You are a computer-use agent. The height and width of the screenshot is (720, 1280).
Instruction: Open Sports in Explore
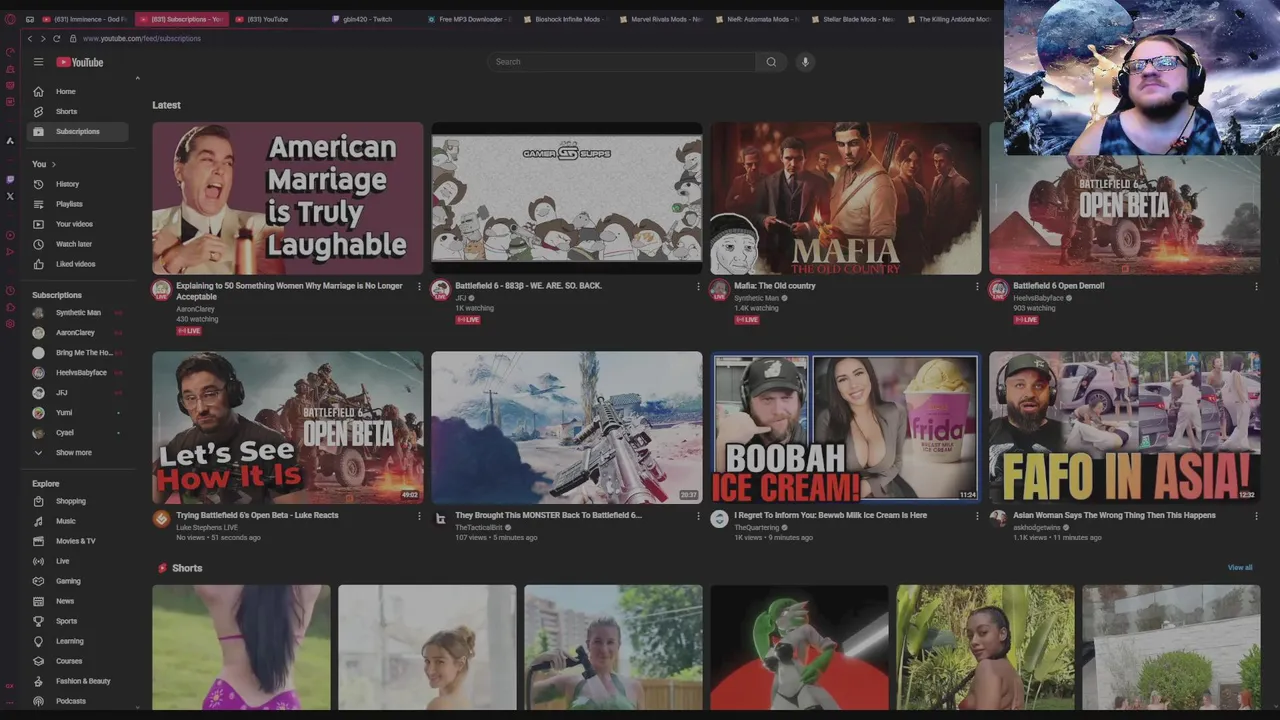(x=78, y=621)
